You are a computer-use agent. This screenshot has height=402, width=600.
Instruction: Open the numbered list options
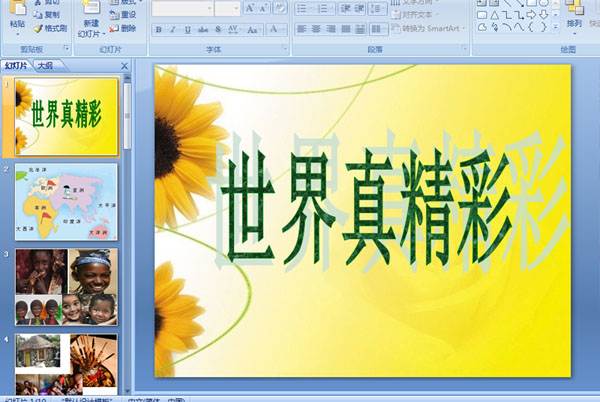(325, 8)
